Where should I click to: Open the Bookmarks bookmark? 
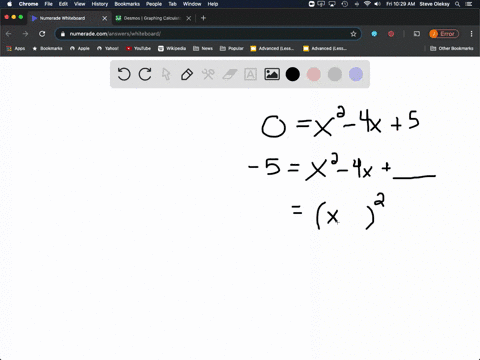(47, 48)
